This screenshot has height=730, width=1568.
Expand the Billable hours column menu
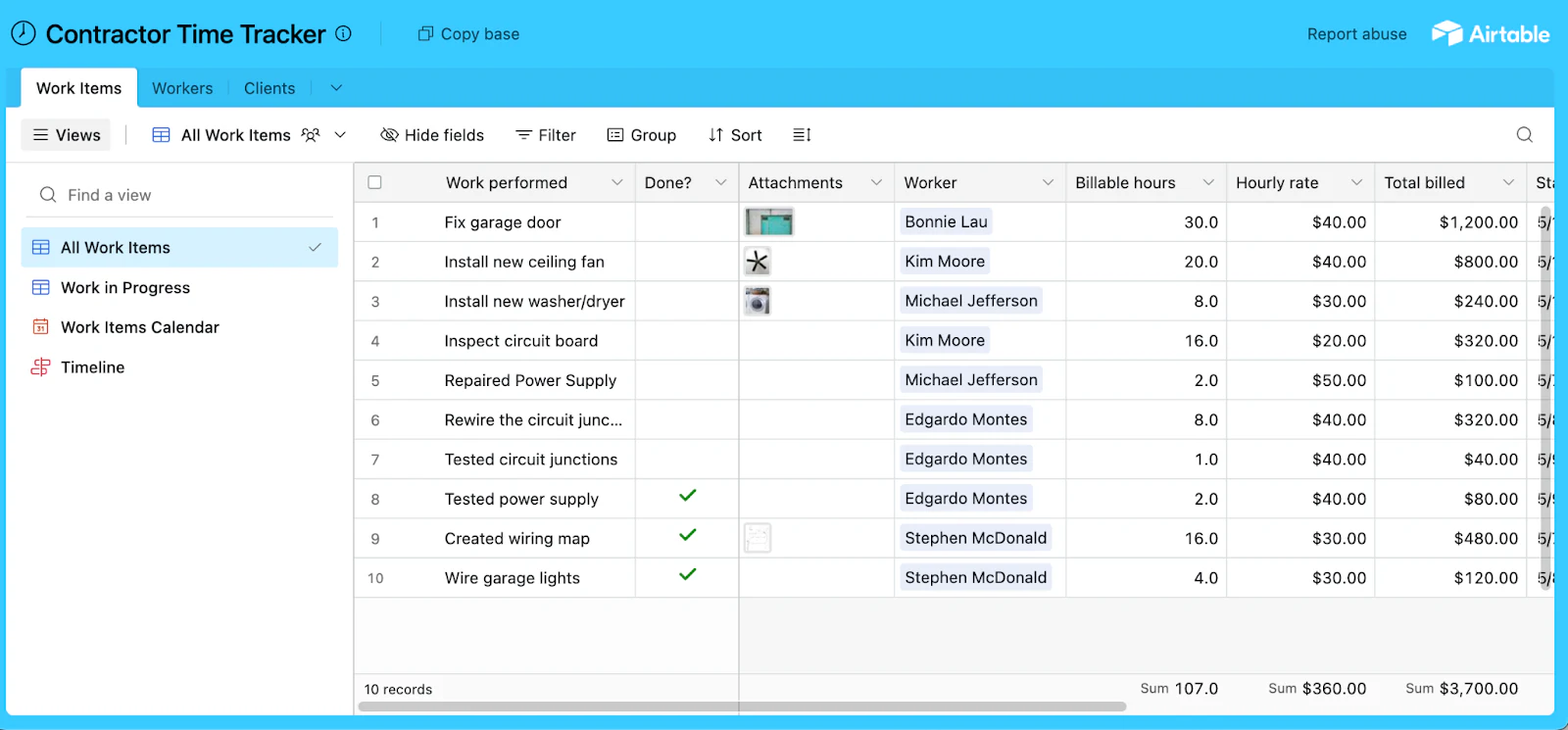(1208, 182)
